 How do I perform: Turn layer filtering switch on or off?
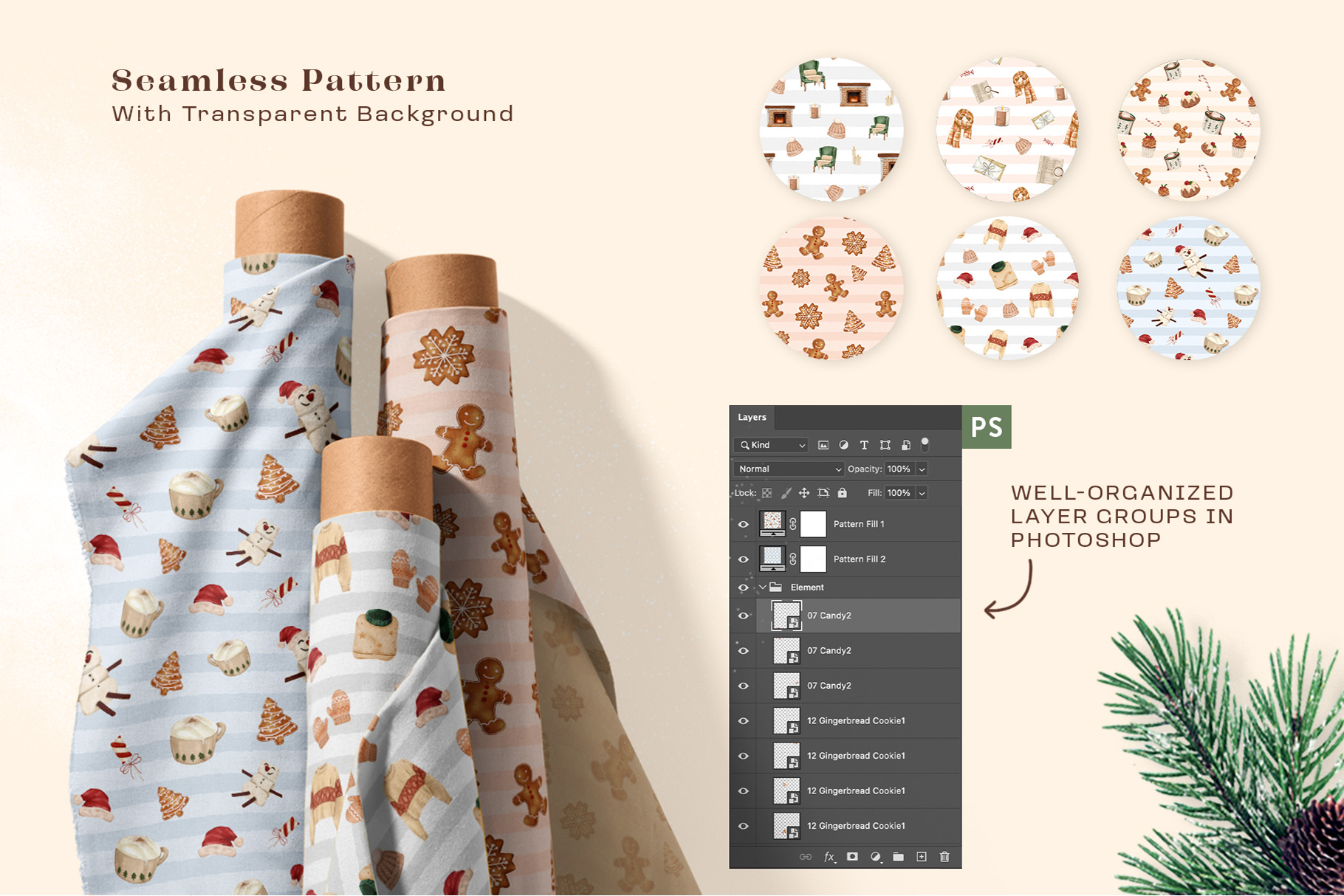click(925, 444)
